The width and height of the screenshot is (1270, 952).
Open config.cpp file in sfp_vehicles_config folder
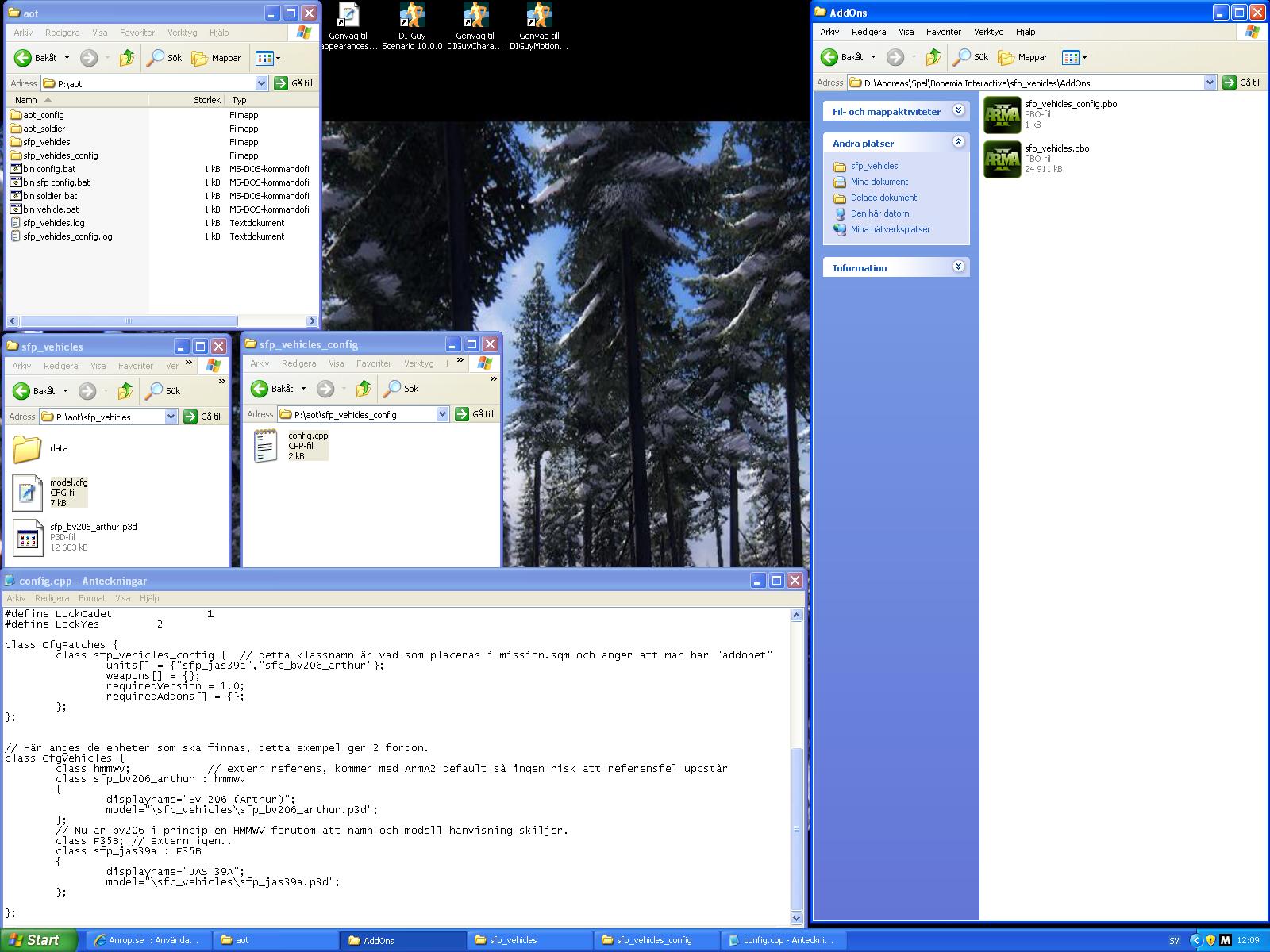tap(265, 445)
